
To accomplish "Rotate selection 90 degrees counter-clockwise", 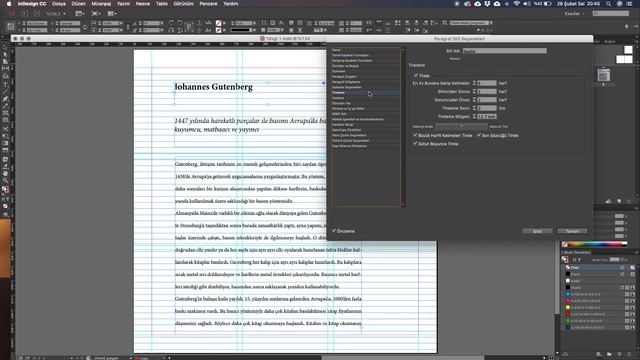I will pyautogui.click(x=180, y=23).
